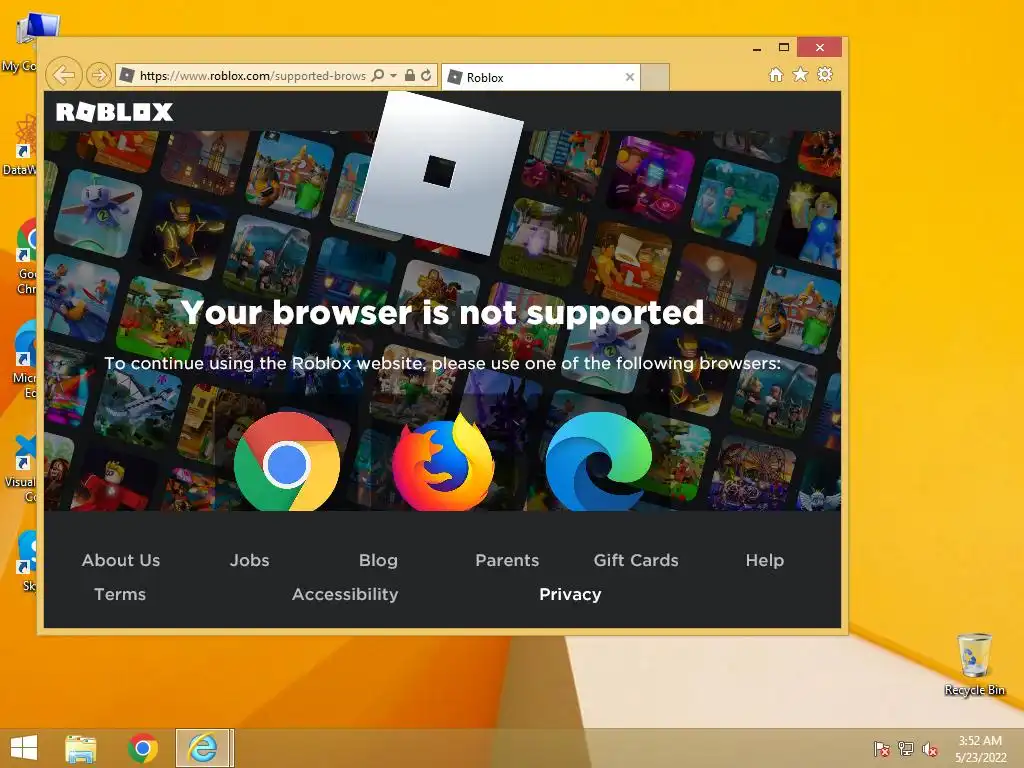The width and height of the screenshot is (1024, 768).
Task: Open the Accessibility footer link
Action: [x=345, y=594]
